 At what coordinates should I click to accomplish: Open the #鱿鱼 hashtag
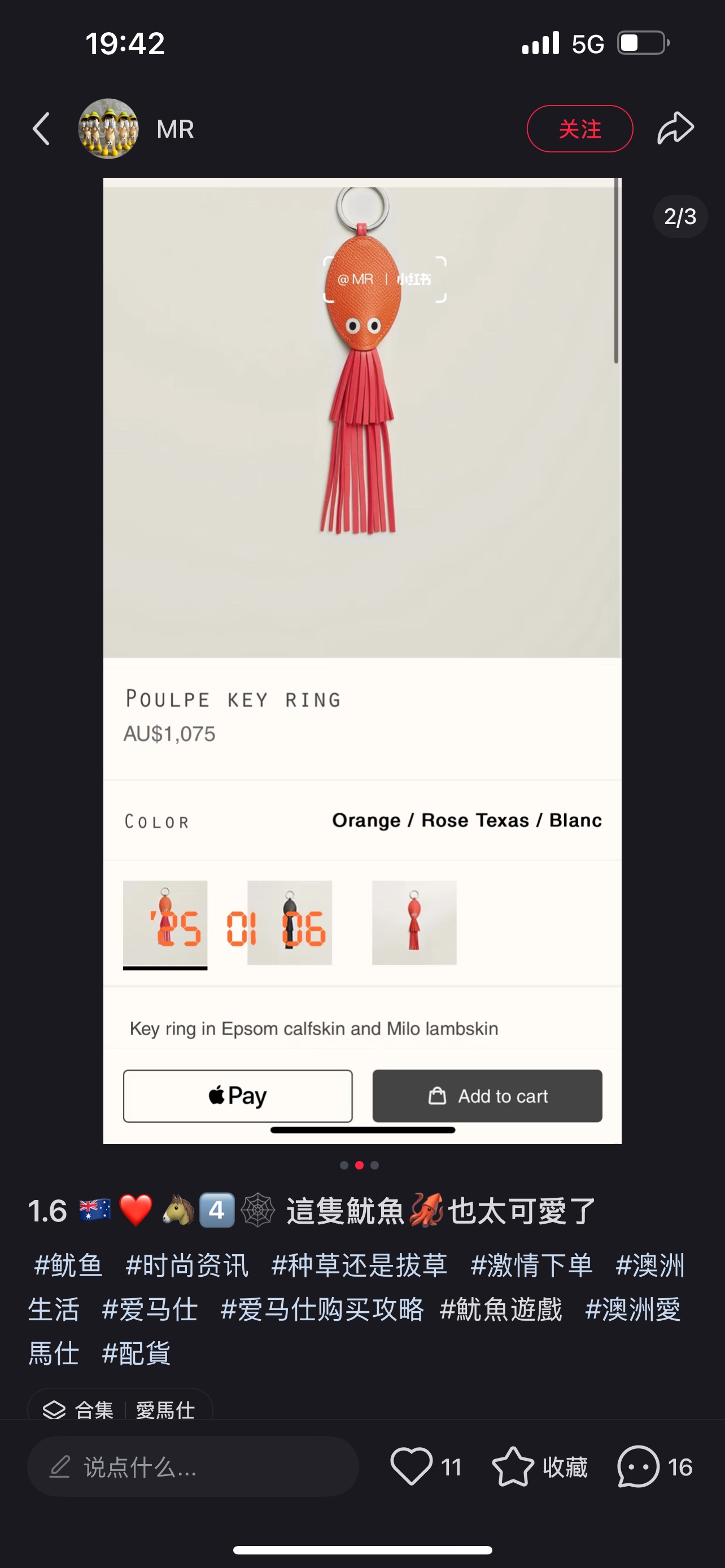pos(68,1265)
